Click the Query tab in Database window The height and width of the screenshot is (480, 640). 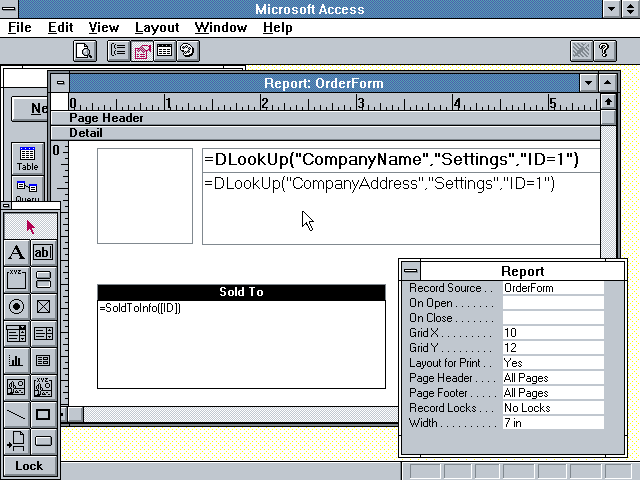click(27, 189)
